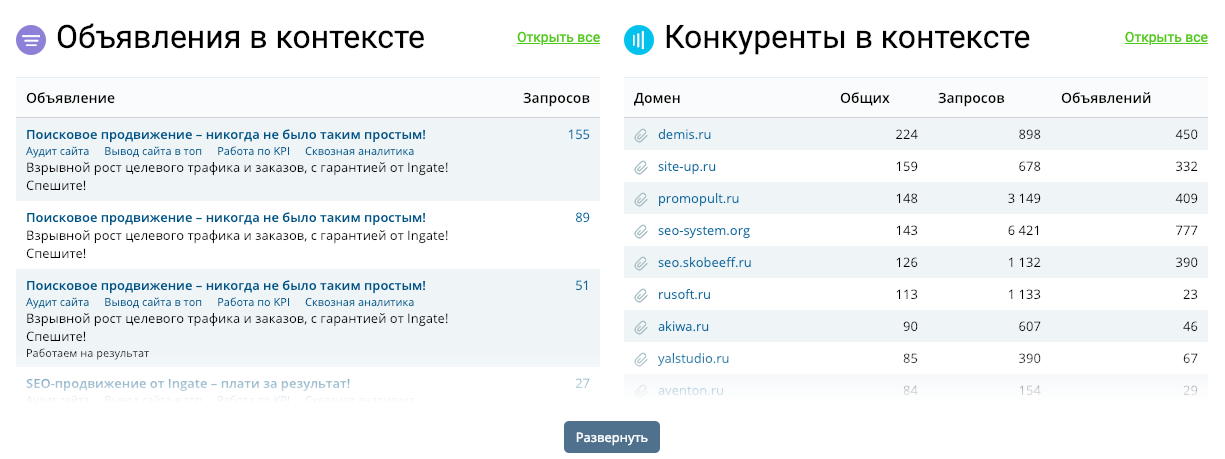Click paperclip icon next to promopult.ru
The image size is (1225, 459).
(x=641, y=199)
